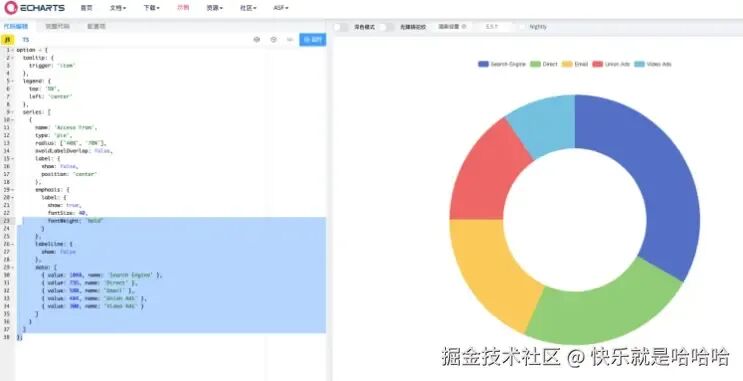Collapse the labelLine block fold at line 26
743x381 pixels.
pos(13,244)
